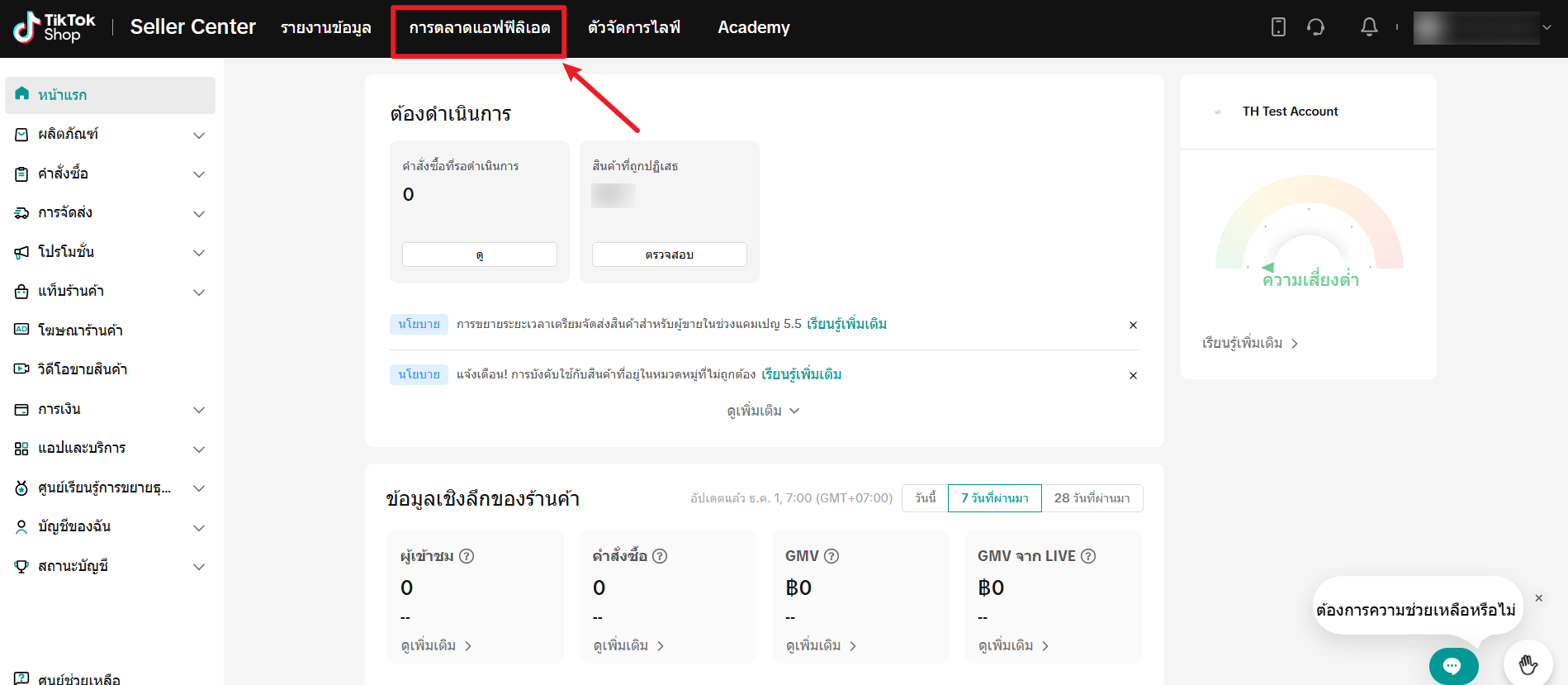Click the mobile phone icon in header
Viewport: 1568px width, 685px height.
tap(1278, 27)
